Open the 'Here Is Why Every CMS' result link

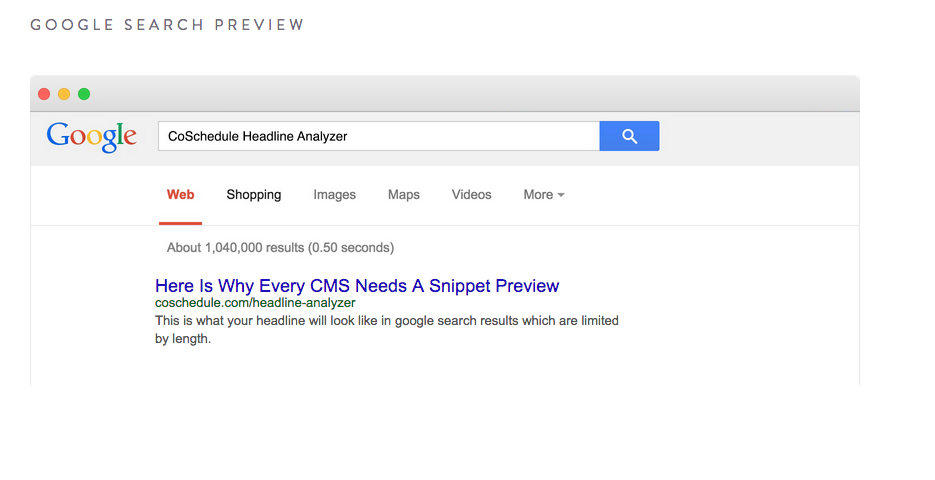click(x=357, y=286)
